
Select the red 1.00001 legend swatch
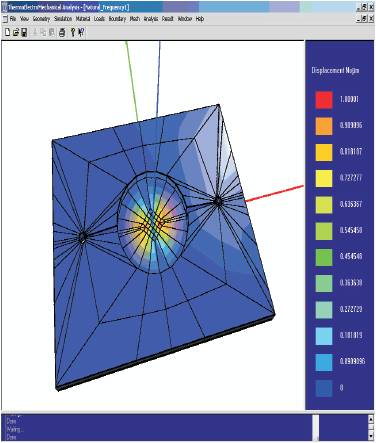coord(324,100)
